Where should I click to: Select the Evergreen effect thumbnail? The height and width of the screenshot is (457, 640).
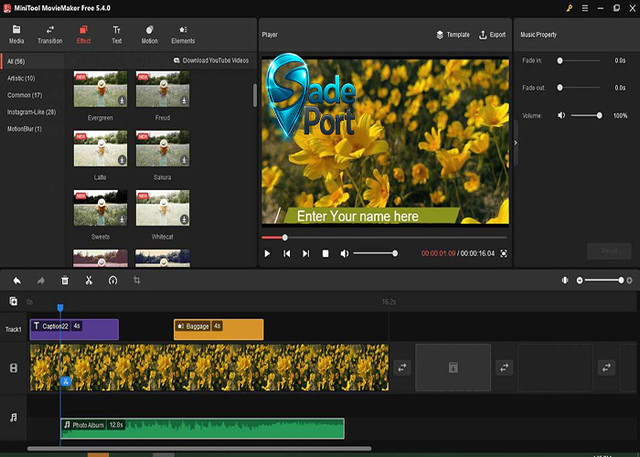click(100, 89)
